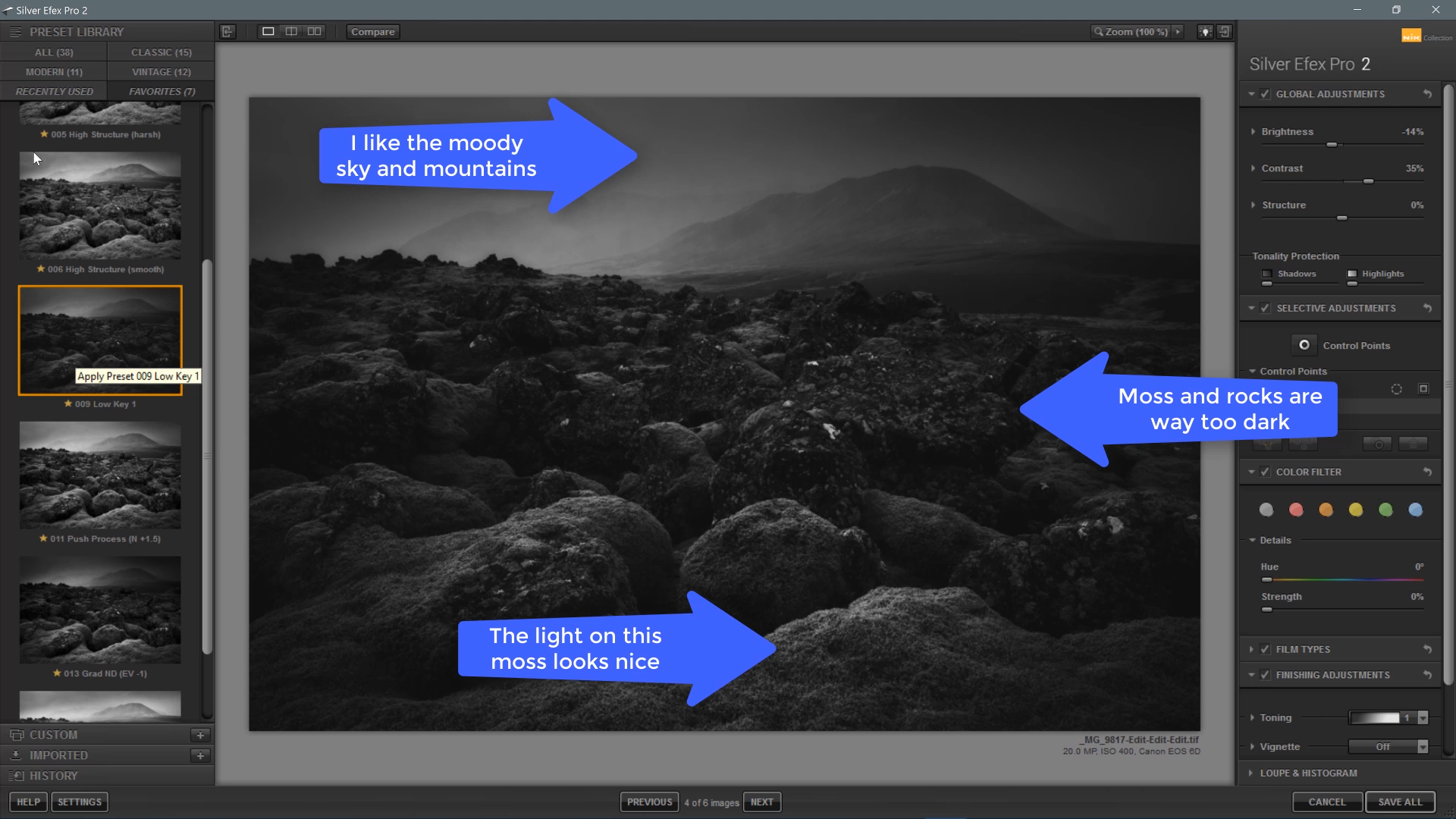Expand the Loupe & Histogram section
The image size is (1456, 819).
1250,773
